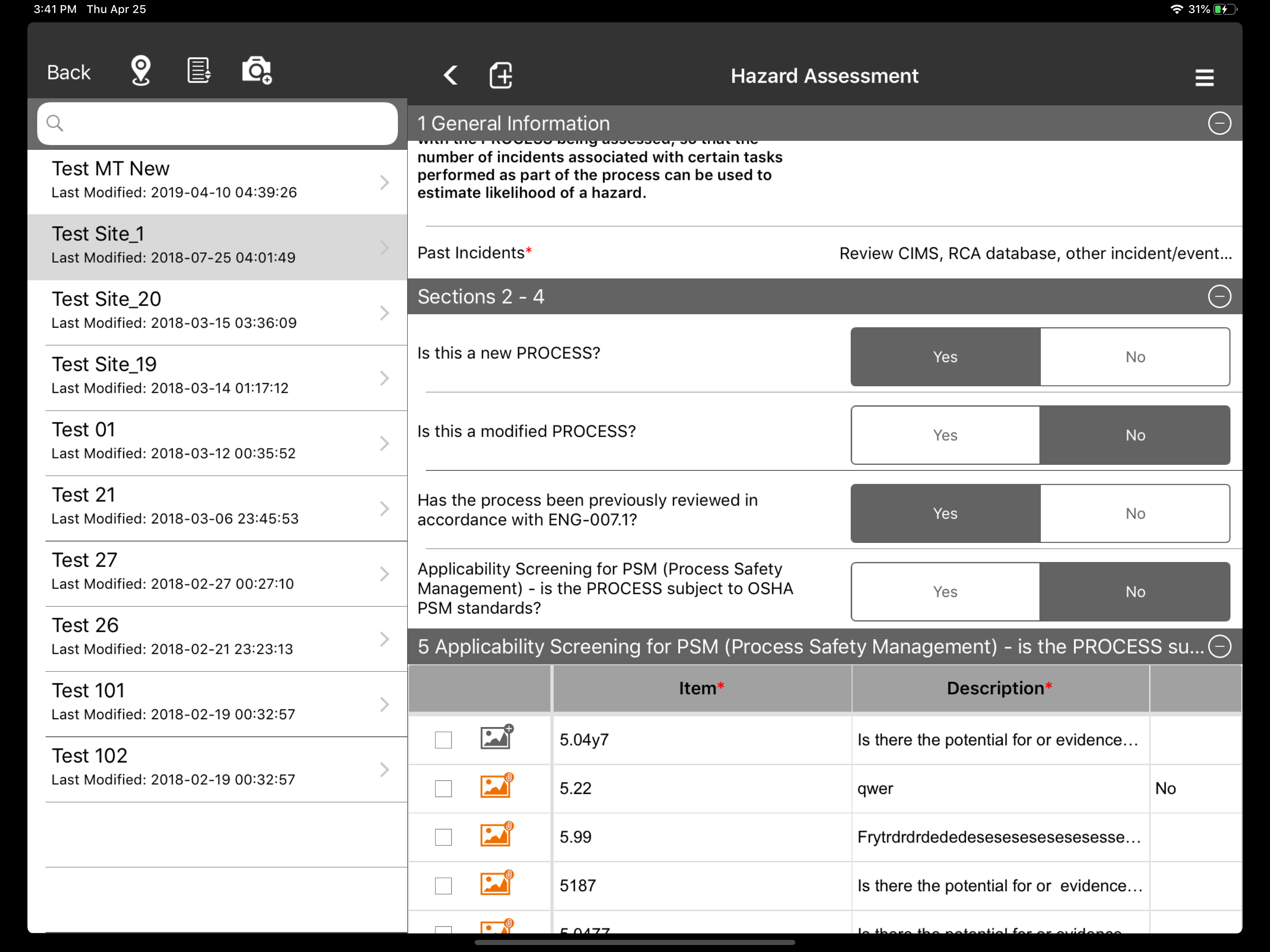
Task: Select No for 'Is this a new PROCESS?'
Action: point(1135,357)
